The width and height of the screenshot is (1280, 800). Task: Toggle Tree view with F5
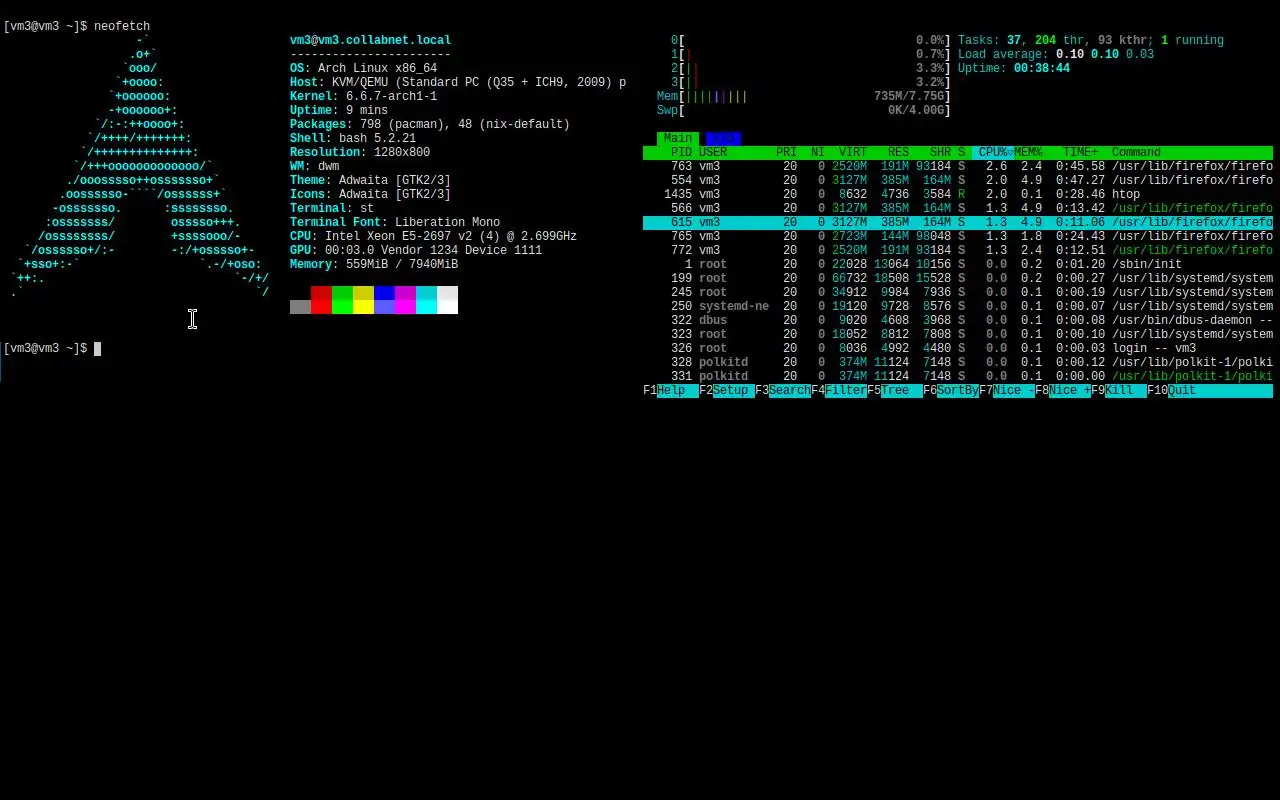[895, 390]
